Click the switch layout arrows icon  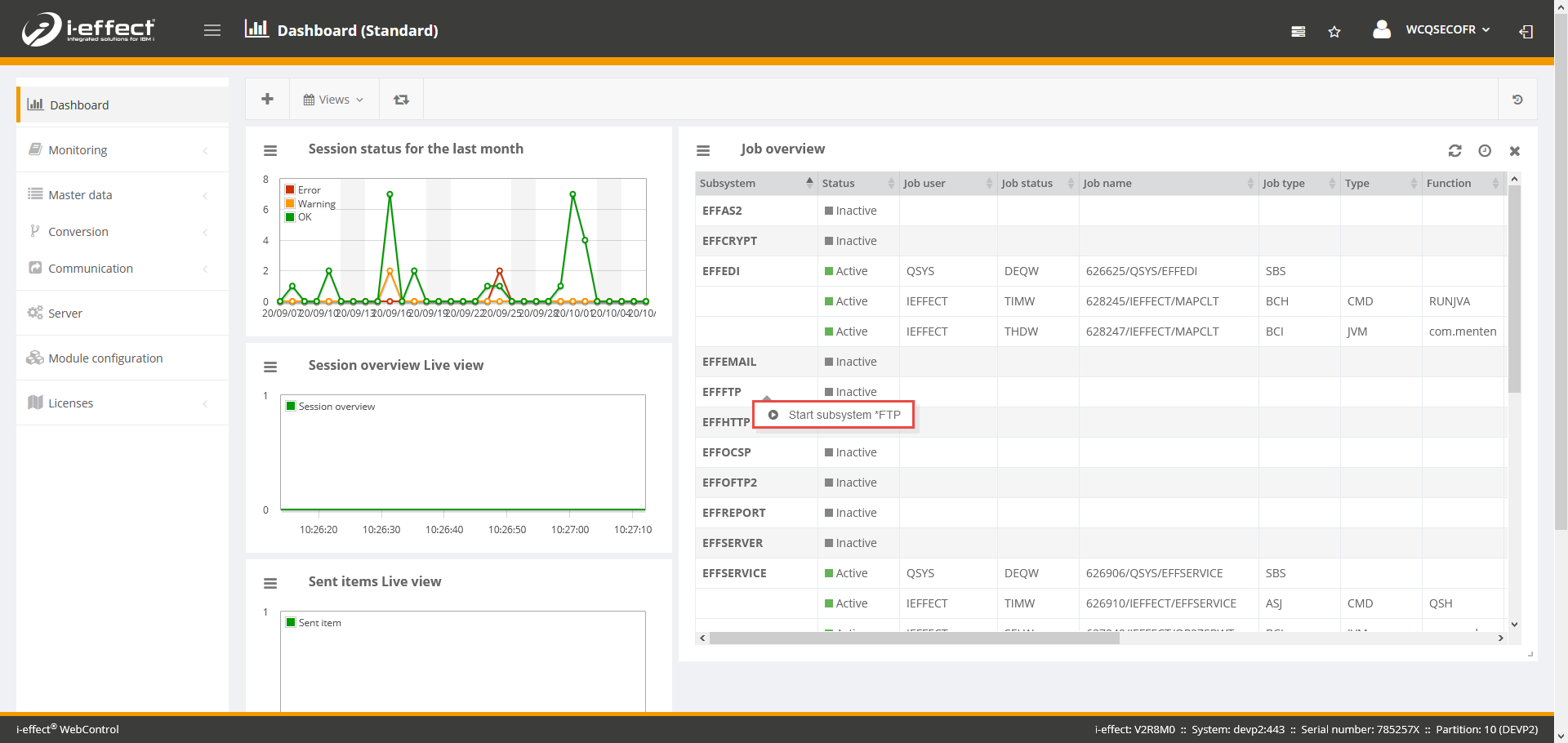click(x=401, y=100)
